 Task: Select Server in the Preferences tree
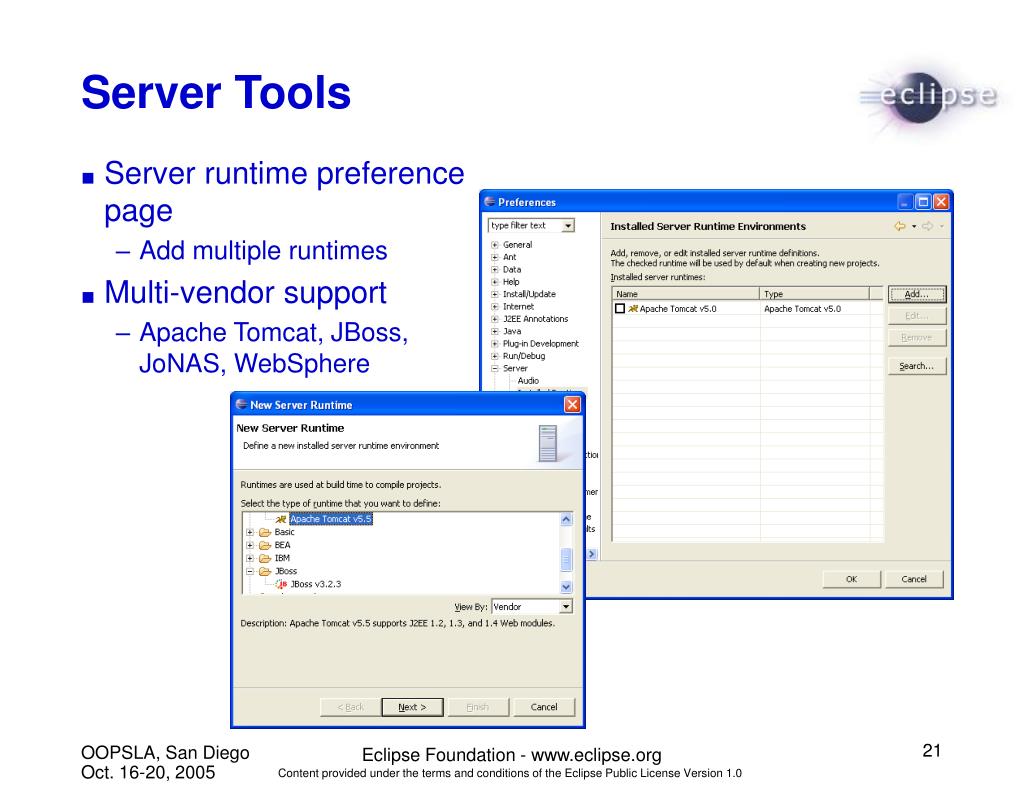point(515,369)
